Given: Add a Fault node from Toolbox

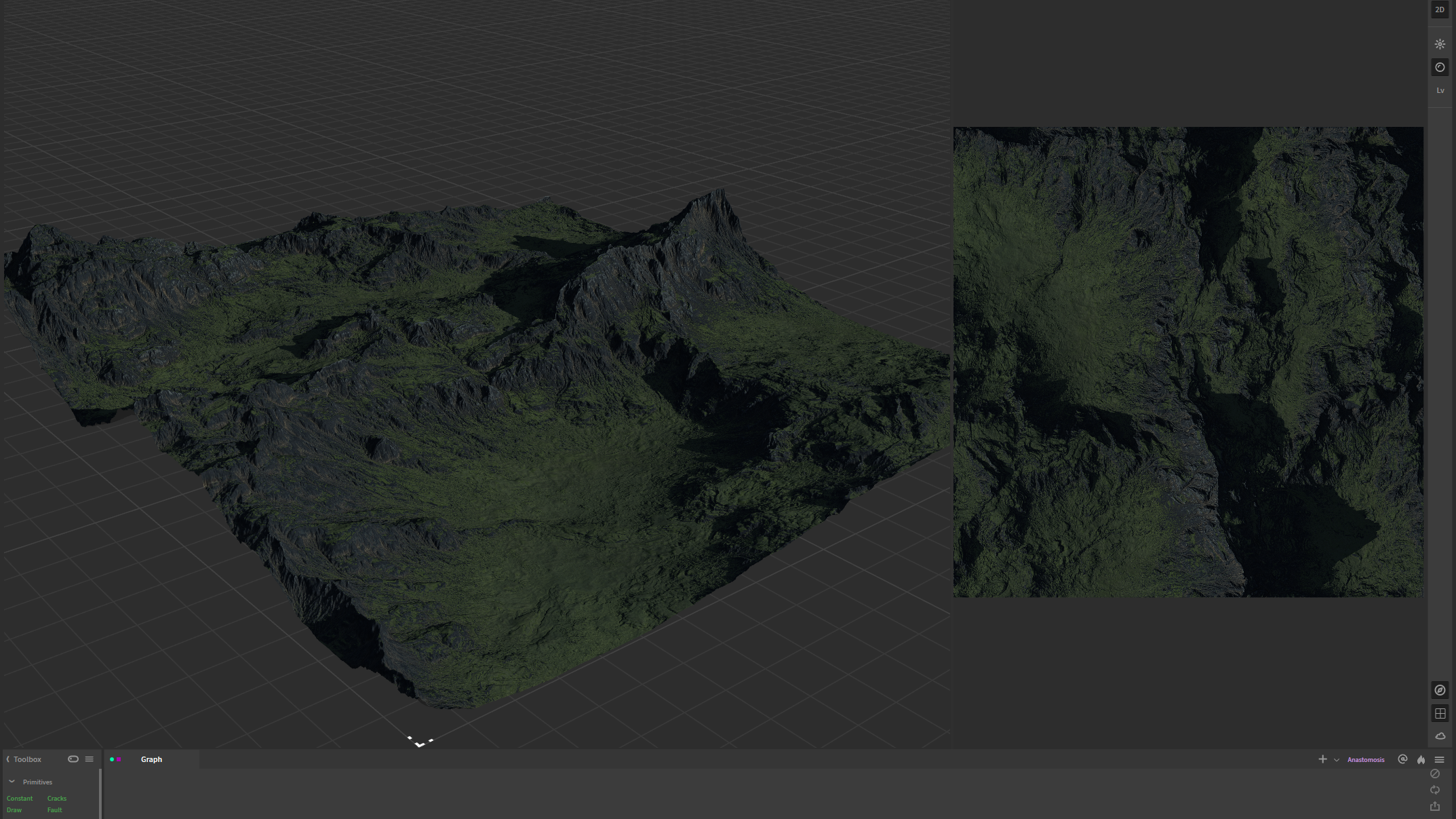Looking at the screenshot, I should tap(55, 810).
